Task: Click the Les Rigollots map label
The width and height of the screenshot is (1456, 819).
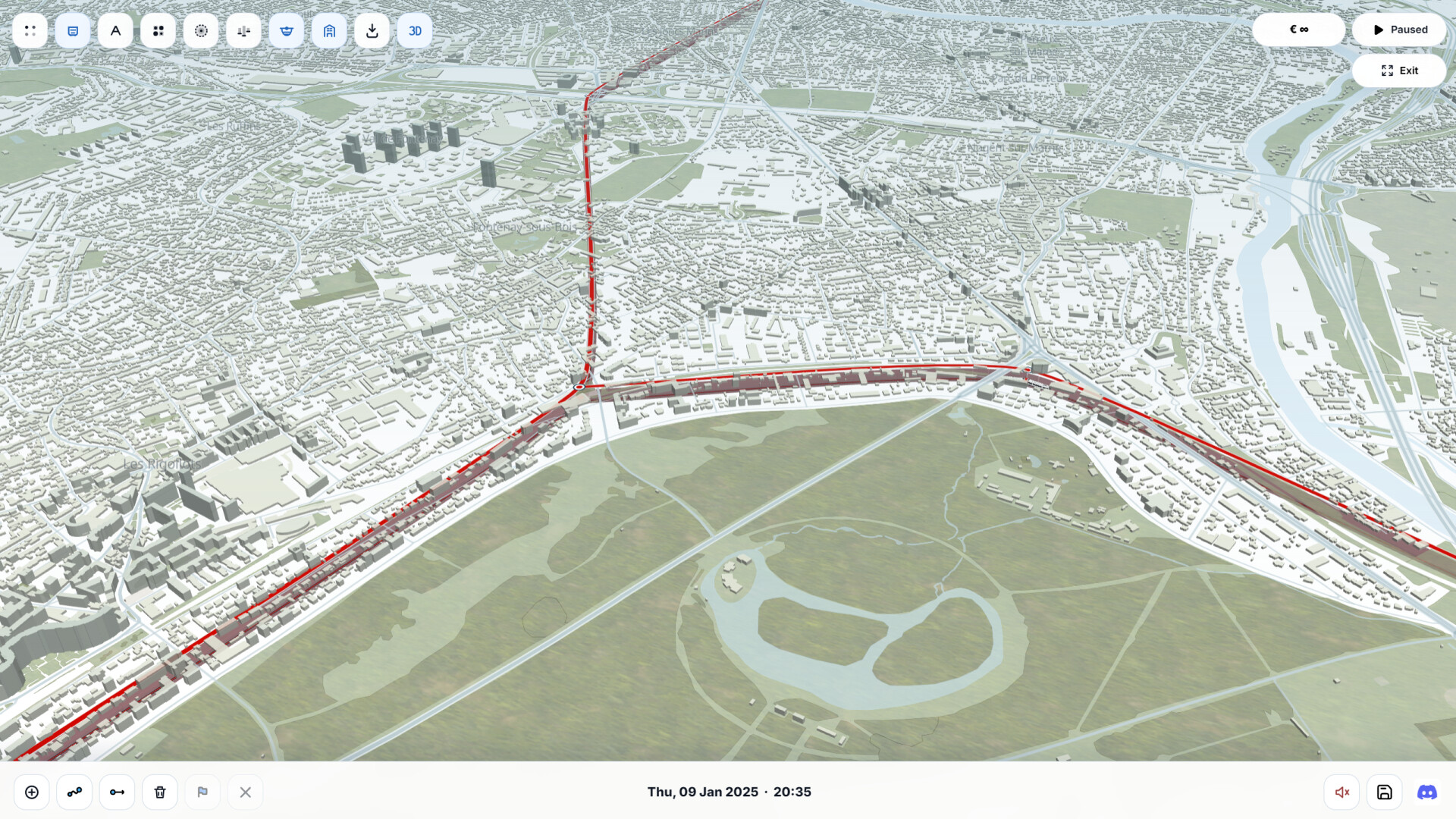Action: click(162, 463)
